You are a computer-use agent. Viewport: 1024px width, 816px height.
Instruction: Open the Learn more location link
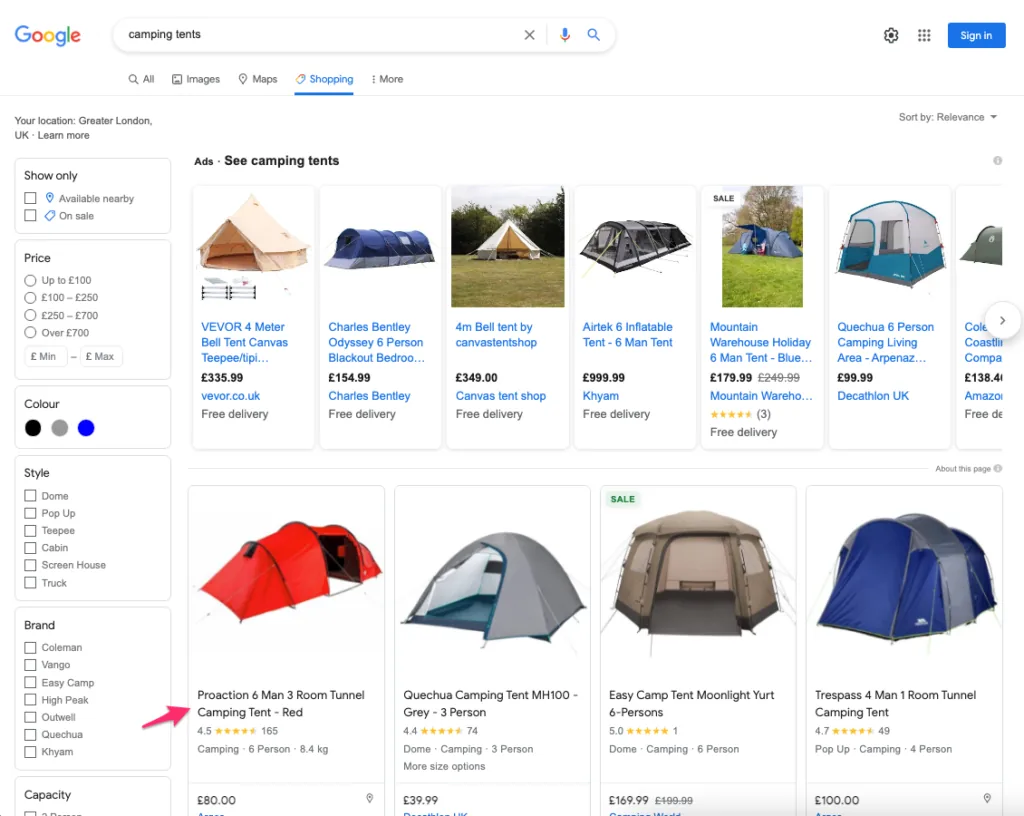click(x=63, y=135)
